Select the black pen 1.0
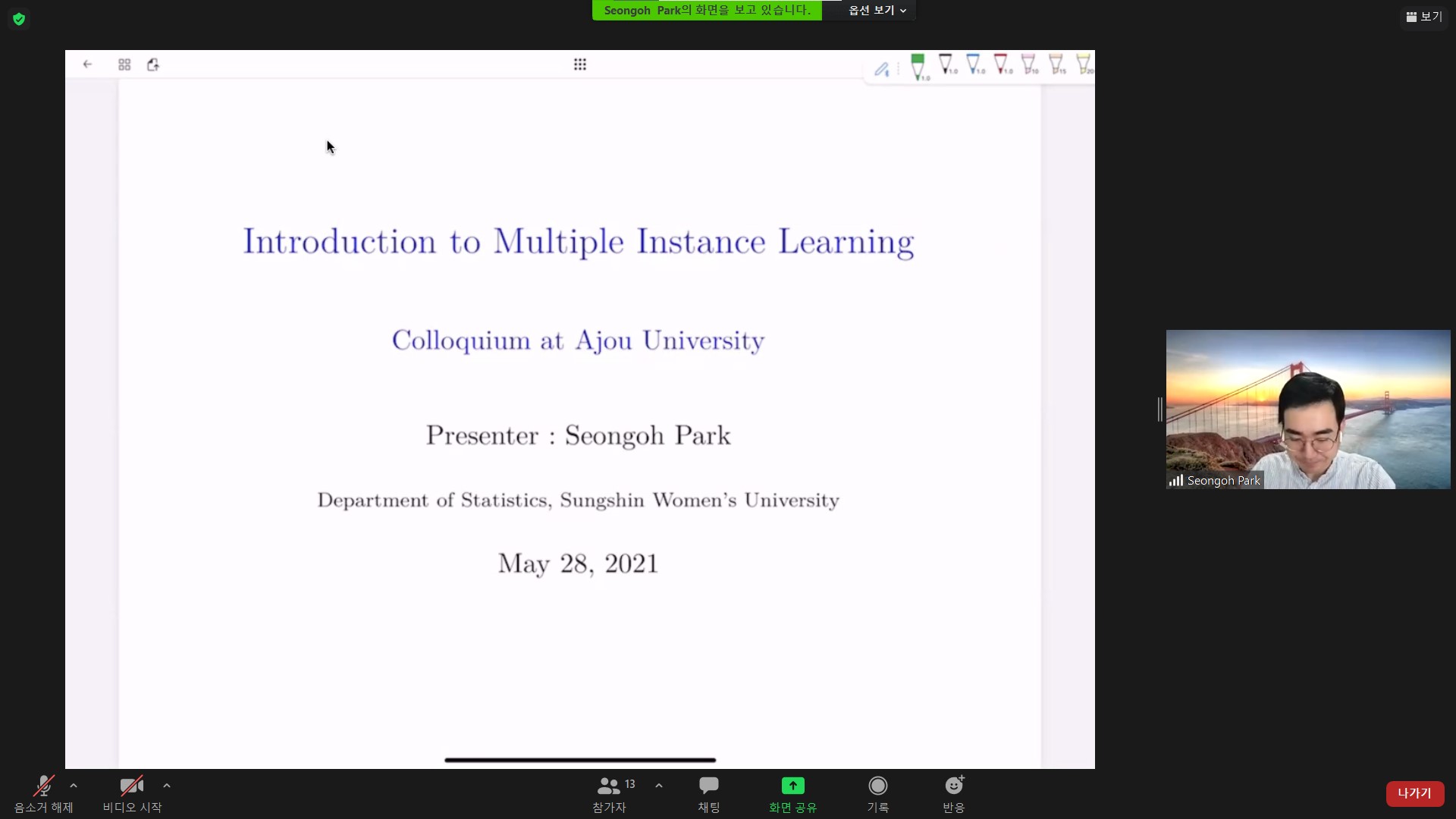Image resolution: width=1456 pixels, height=819 pixels. point(947,64)
